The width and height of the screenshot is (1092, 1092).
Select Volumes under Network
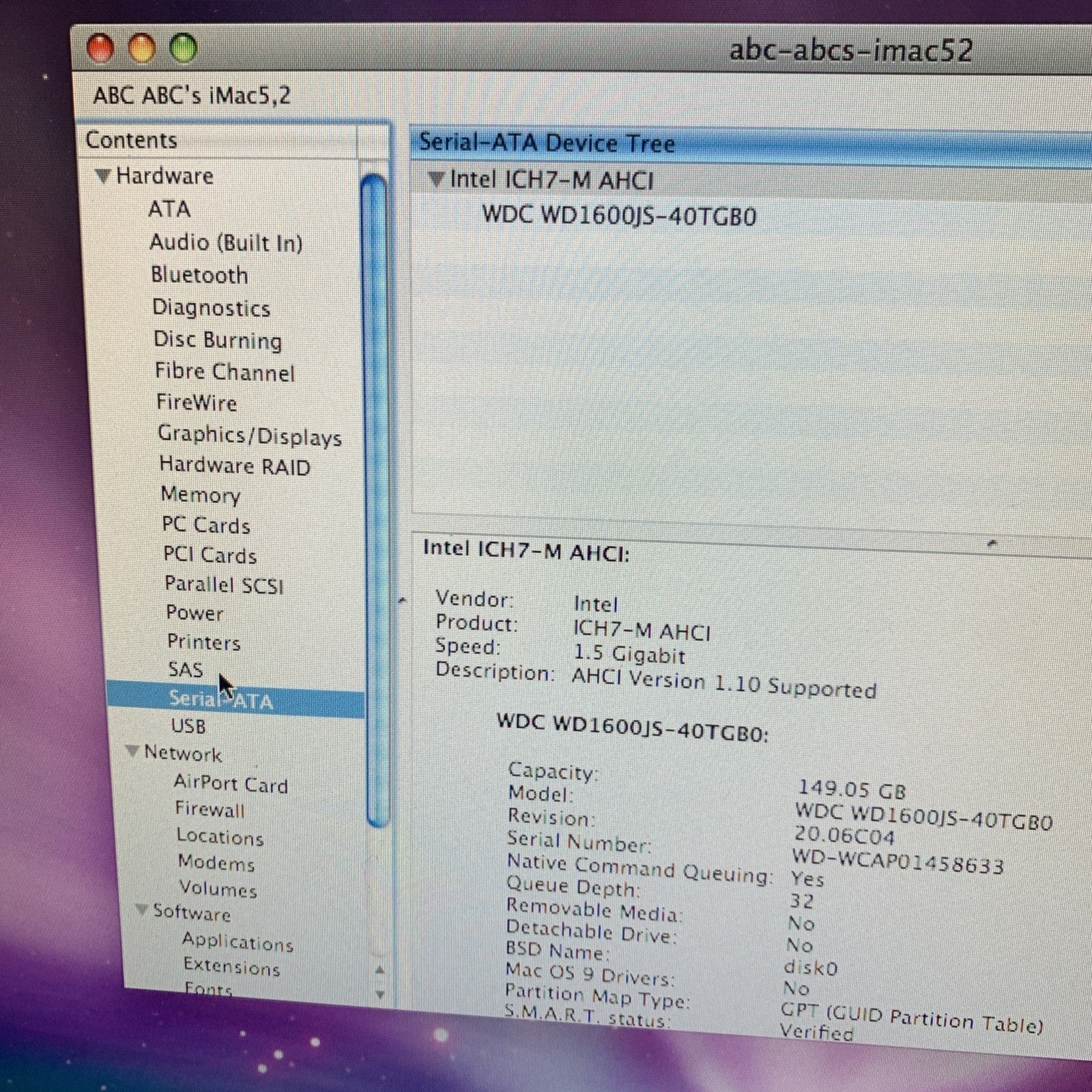218,888
